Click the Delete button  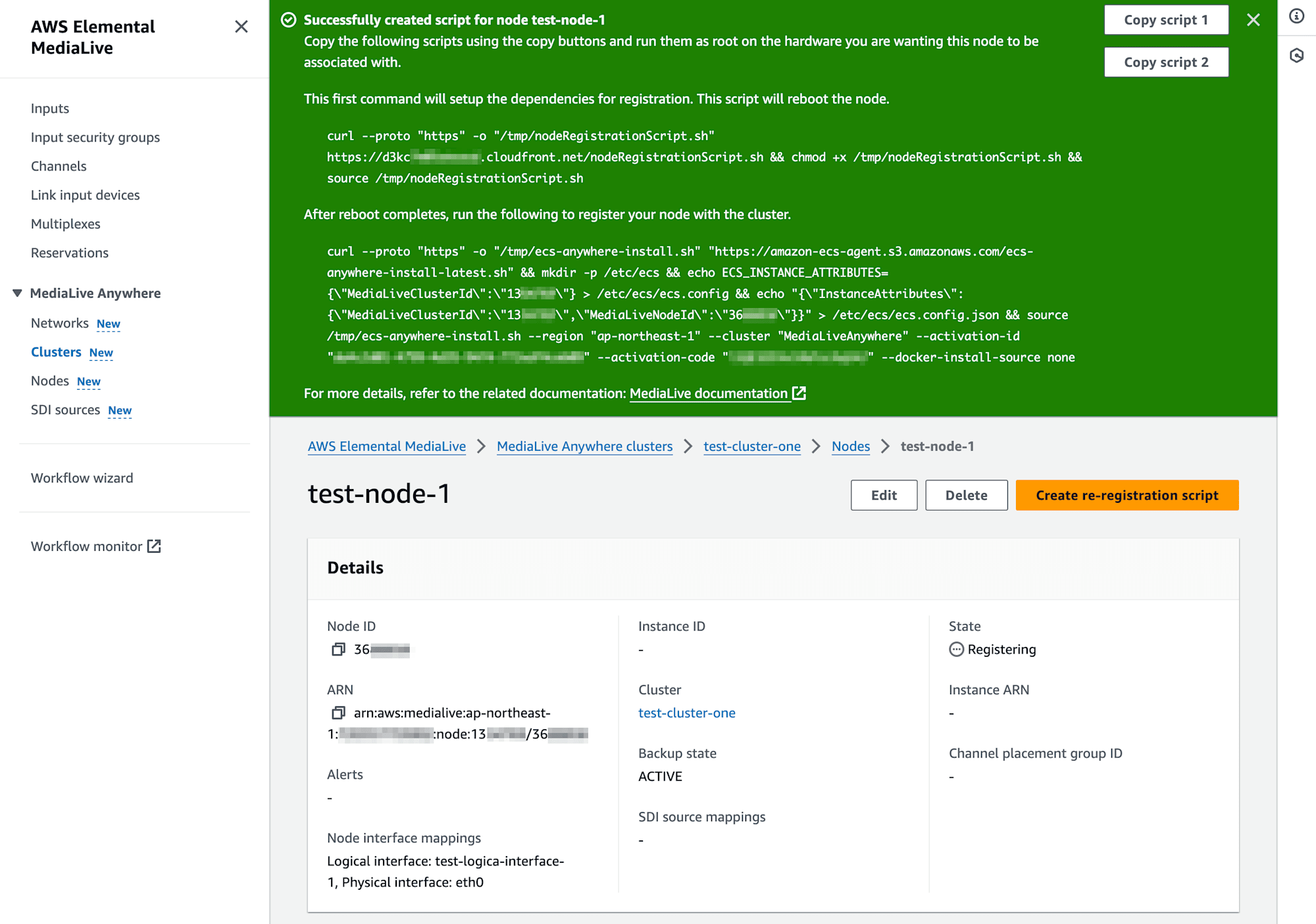967,495
